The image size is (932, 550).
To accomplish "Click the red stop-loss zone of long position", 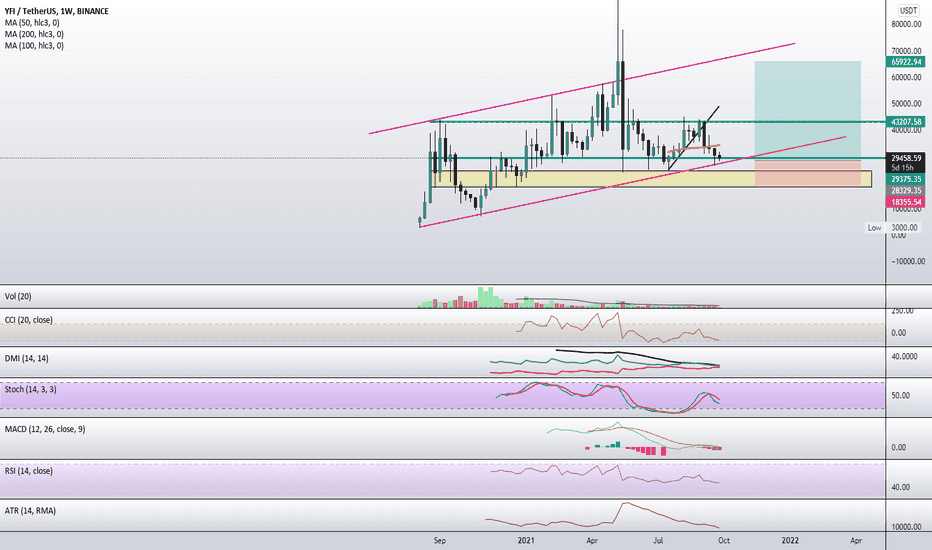I will point(807,173).
